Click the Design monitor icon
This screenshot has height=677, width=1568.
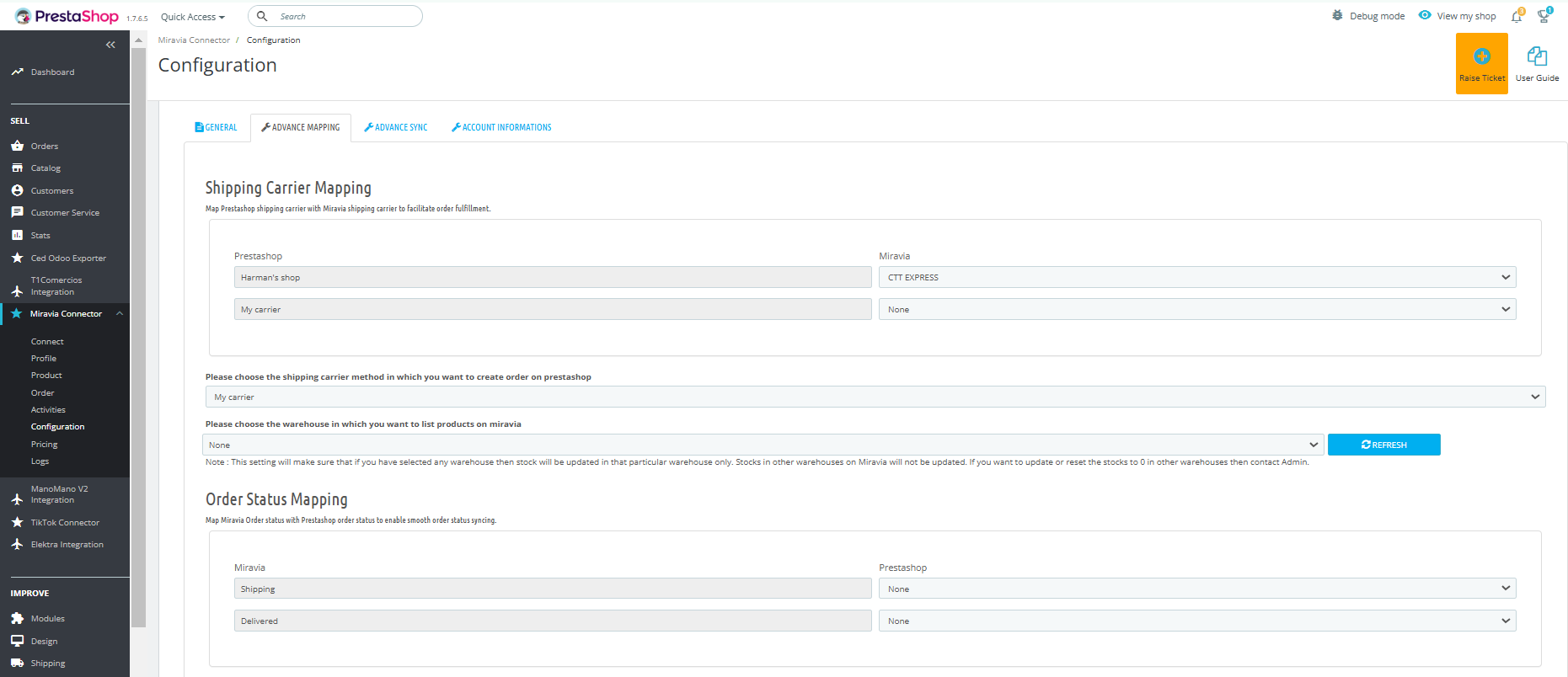click(17, 641)
